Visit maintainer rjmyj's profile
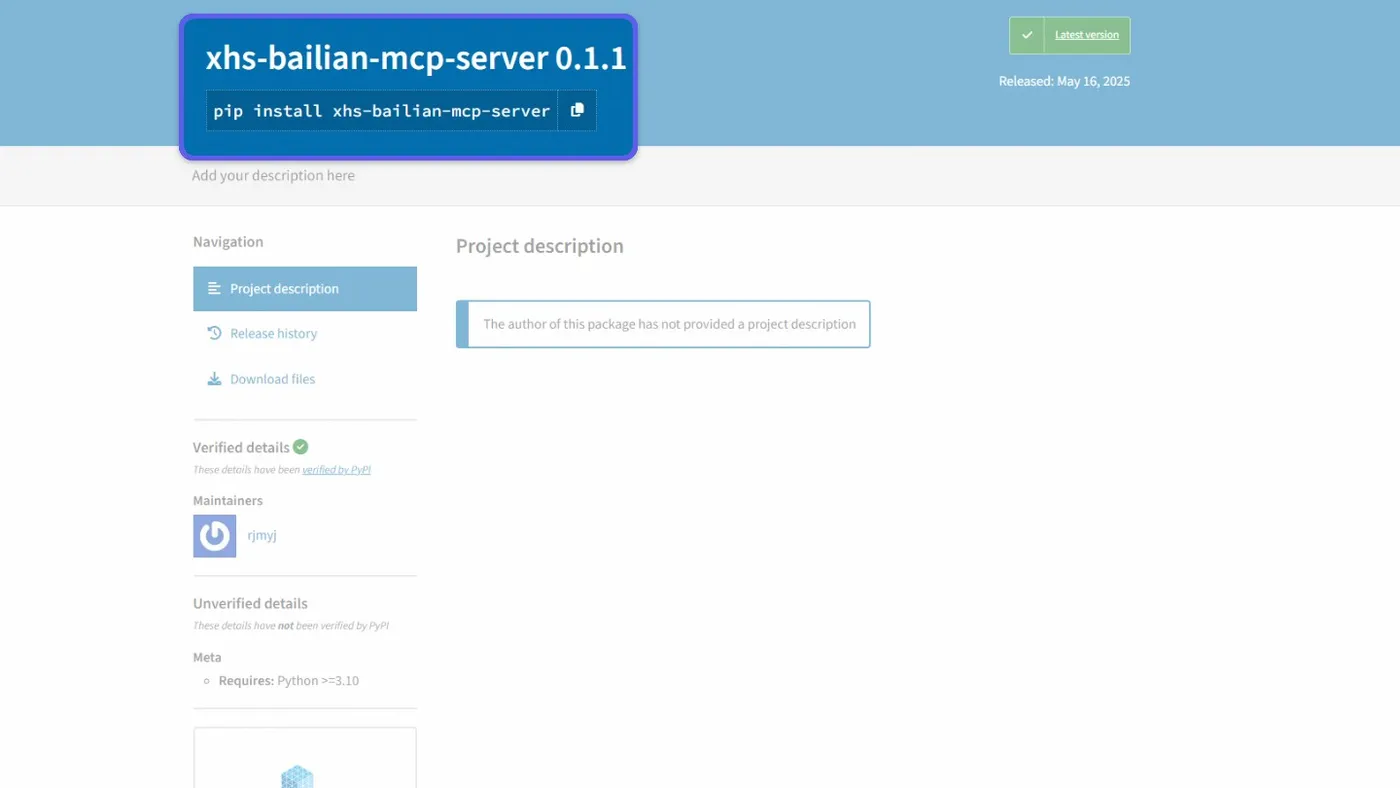Viewport: 1400px width, 788px height. (x=262, y=535)
